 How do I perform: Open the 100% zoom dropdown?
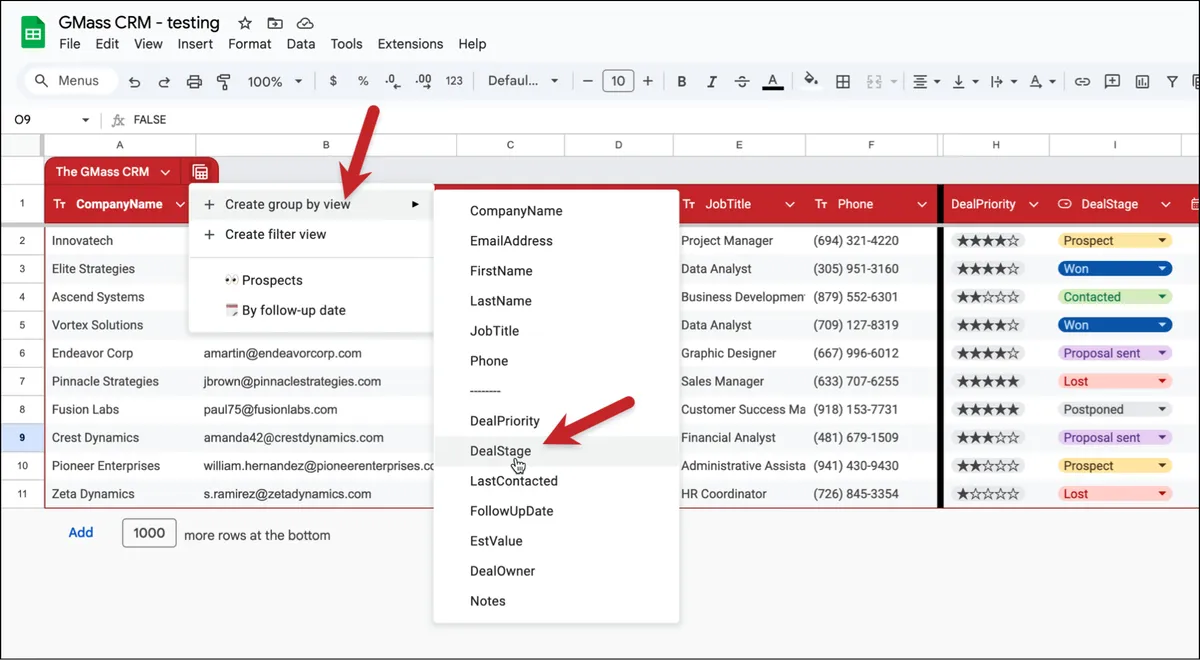(x=275, y=82)
